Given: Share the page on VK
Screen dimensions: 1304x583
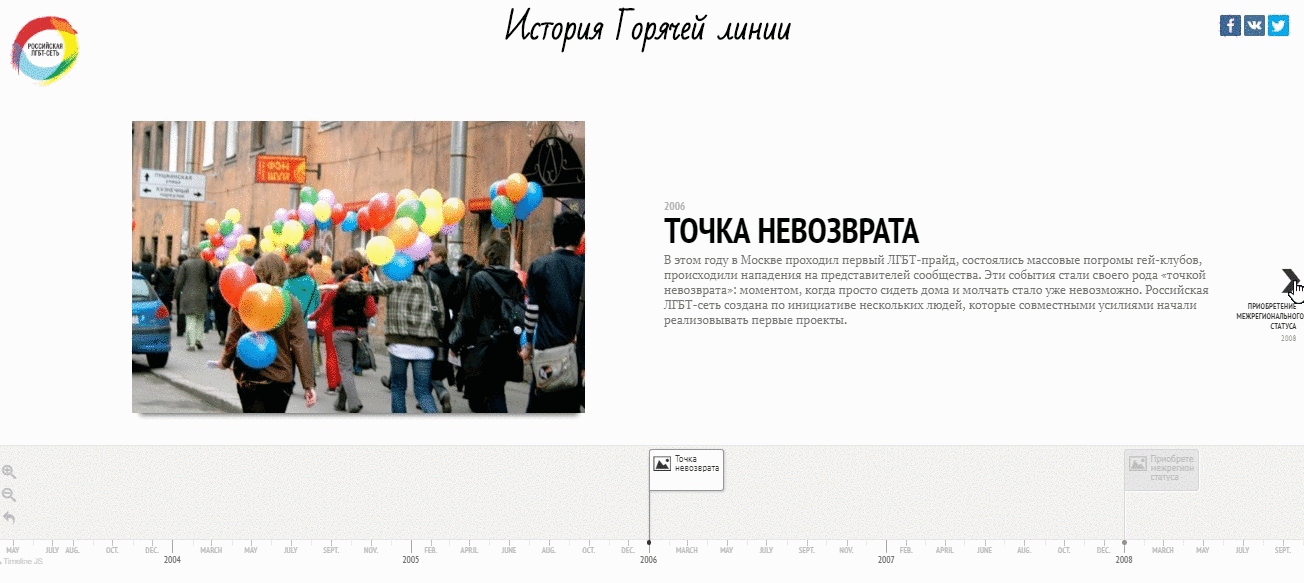Looking at the screenshot, I should click(x=1254, y=26).
